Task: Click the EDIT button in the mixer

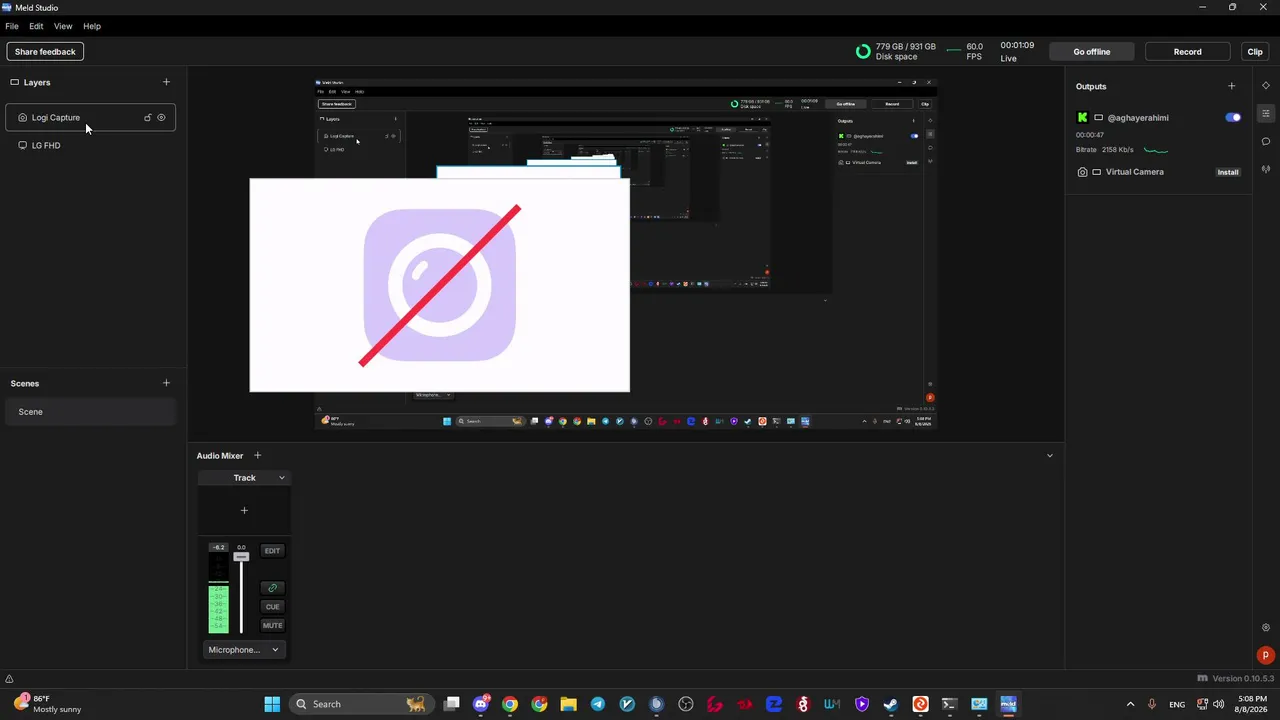Action: pos(272,551)
